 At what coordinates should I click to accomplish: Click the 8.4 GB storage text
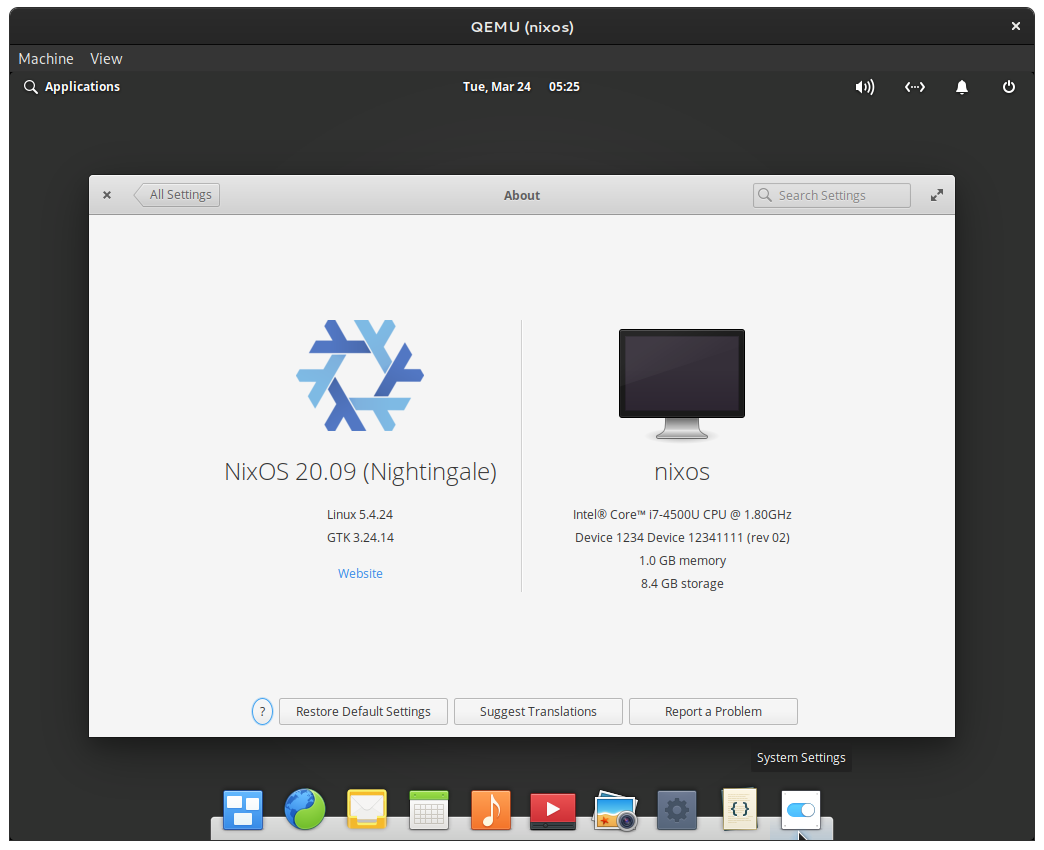(x=682, y=583)
